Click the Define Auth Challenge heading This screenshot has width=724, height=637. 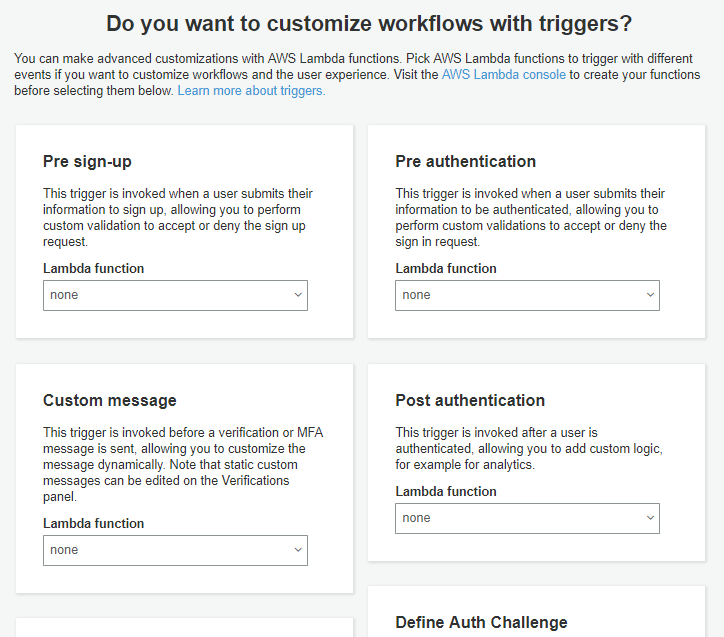481,622
